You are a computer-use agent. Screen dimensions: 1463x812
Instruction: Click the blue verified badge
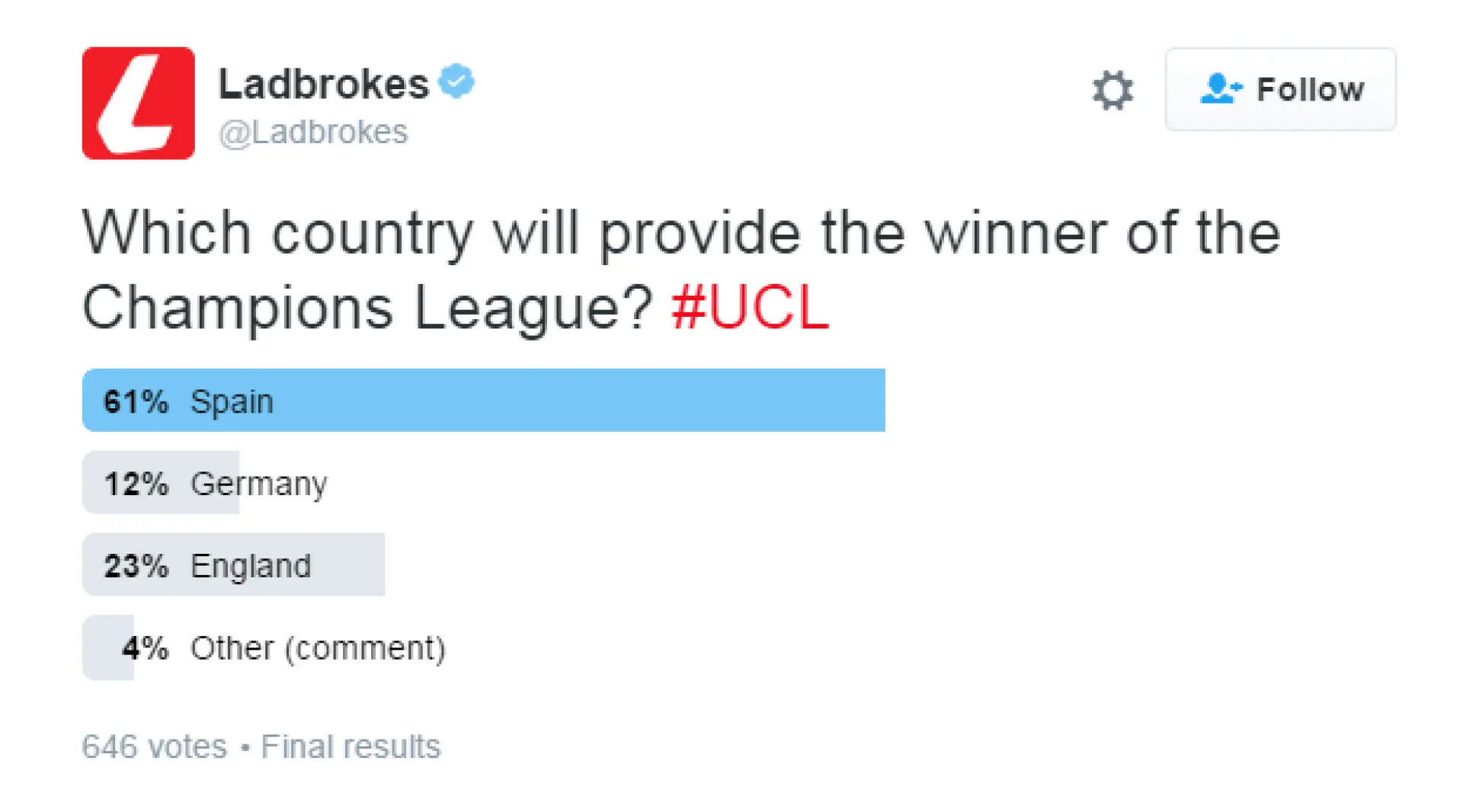coord(456,82)
